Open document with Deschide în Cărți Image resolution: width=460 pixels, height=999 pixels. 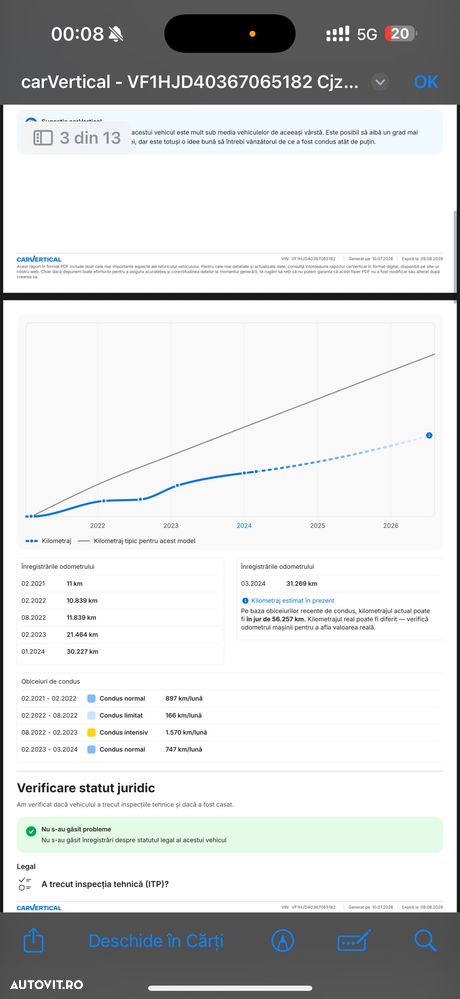pos(156,940)
